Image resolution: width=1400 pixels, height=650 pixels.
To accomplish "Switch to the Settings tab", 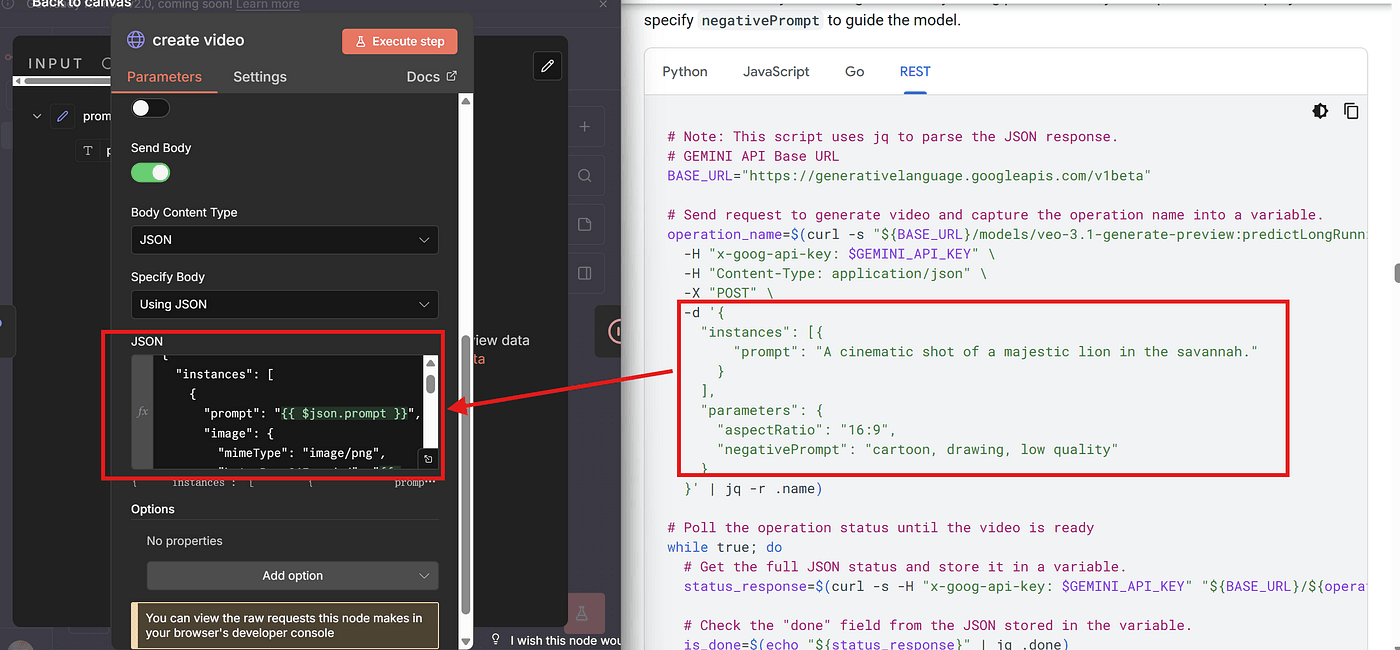I will [260, 77].
